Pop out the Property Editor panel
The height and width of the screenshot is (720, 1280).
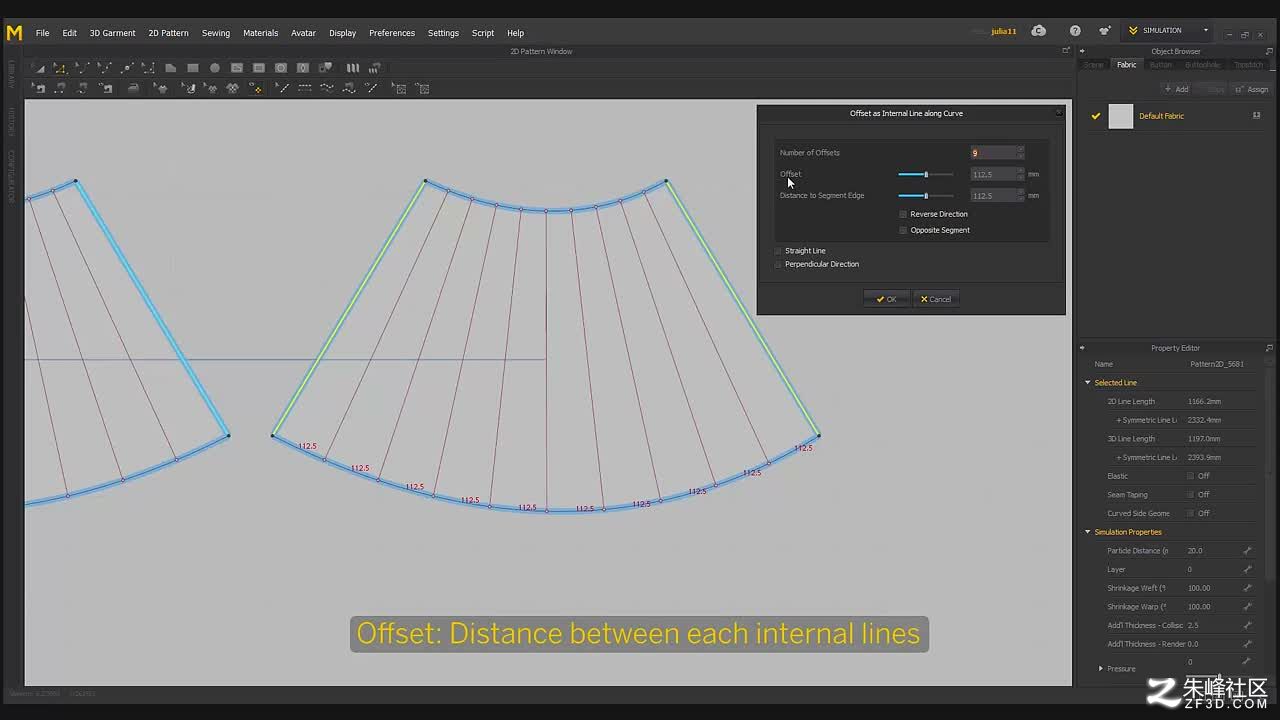point(1270,348)
